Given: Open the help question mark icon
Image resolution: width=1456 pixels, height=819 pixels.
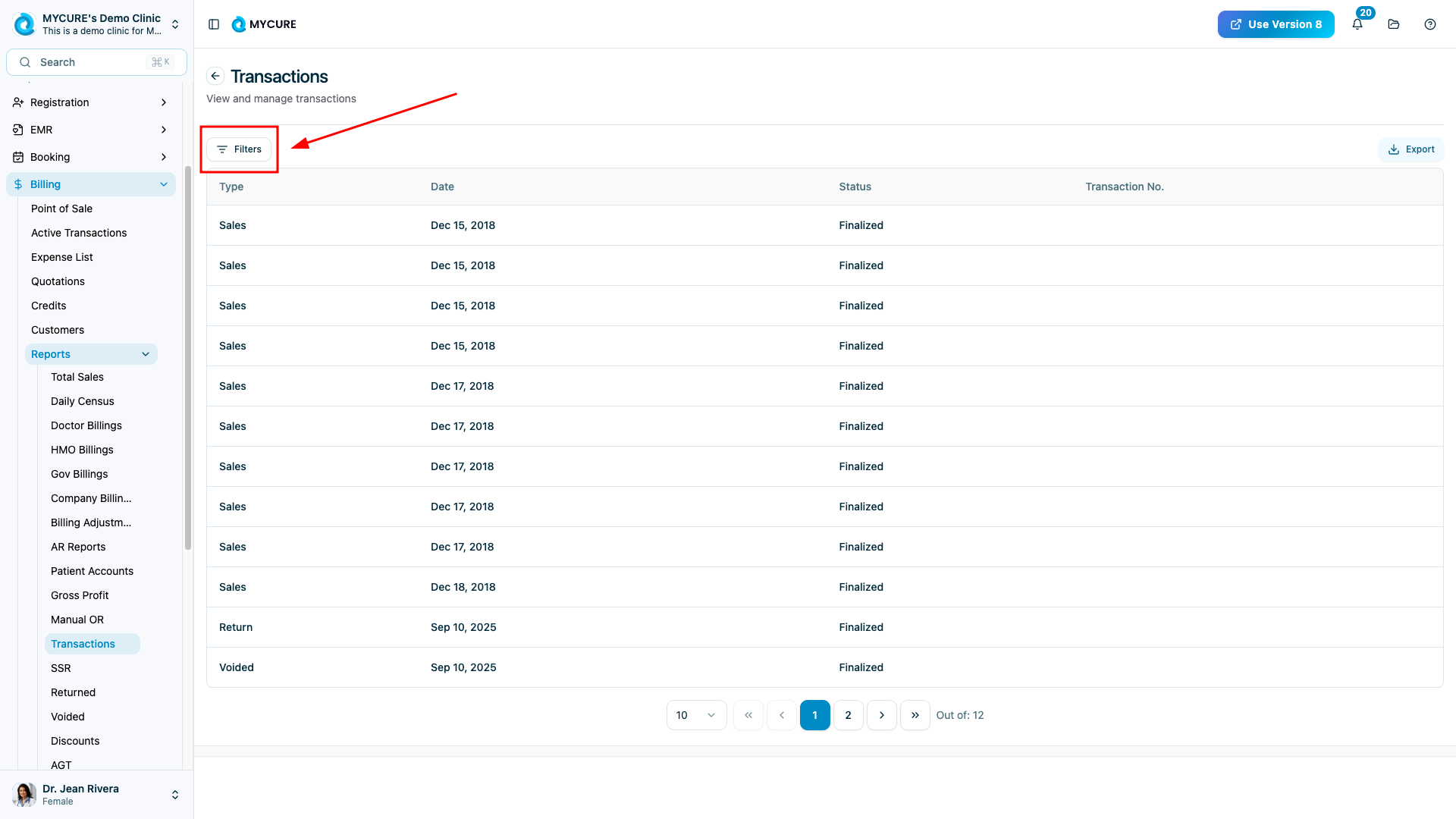Looking at the screenshot, I should click(1430, 24).
